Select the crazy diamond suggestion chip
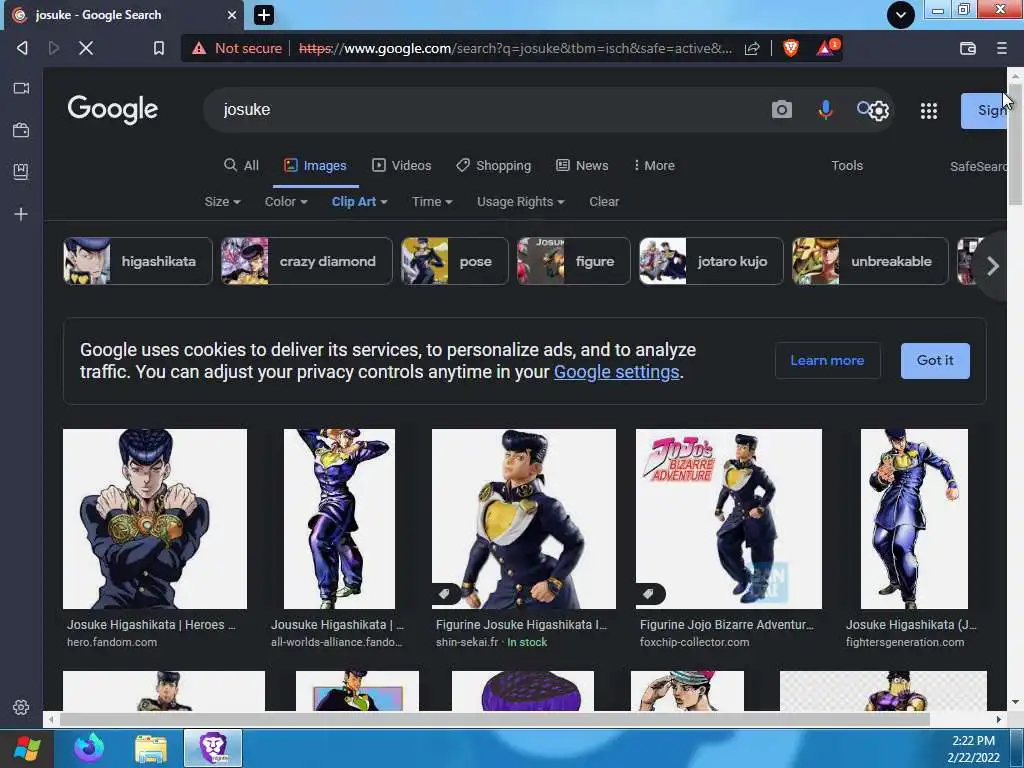Image resolution: width=1024 pixels, height=768 pixels. click(307, 261)
